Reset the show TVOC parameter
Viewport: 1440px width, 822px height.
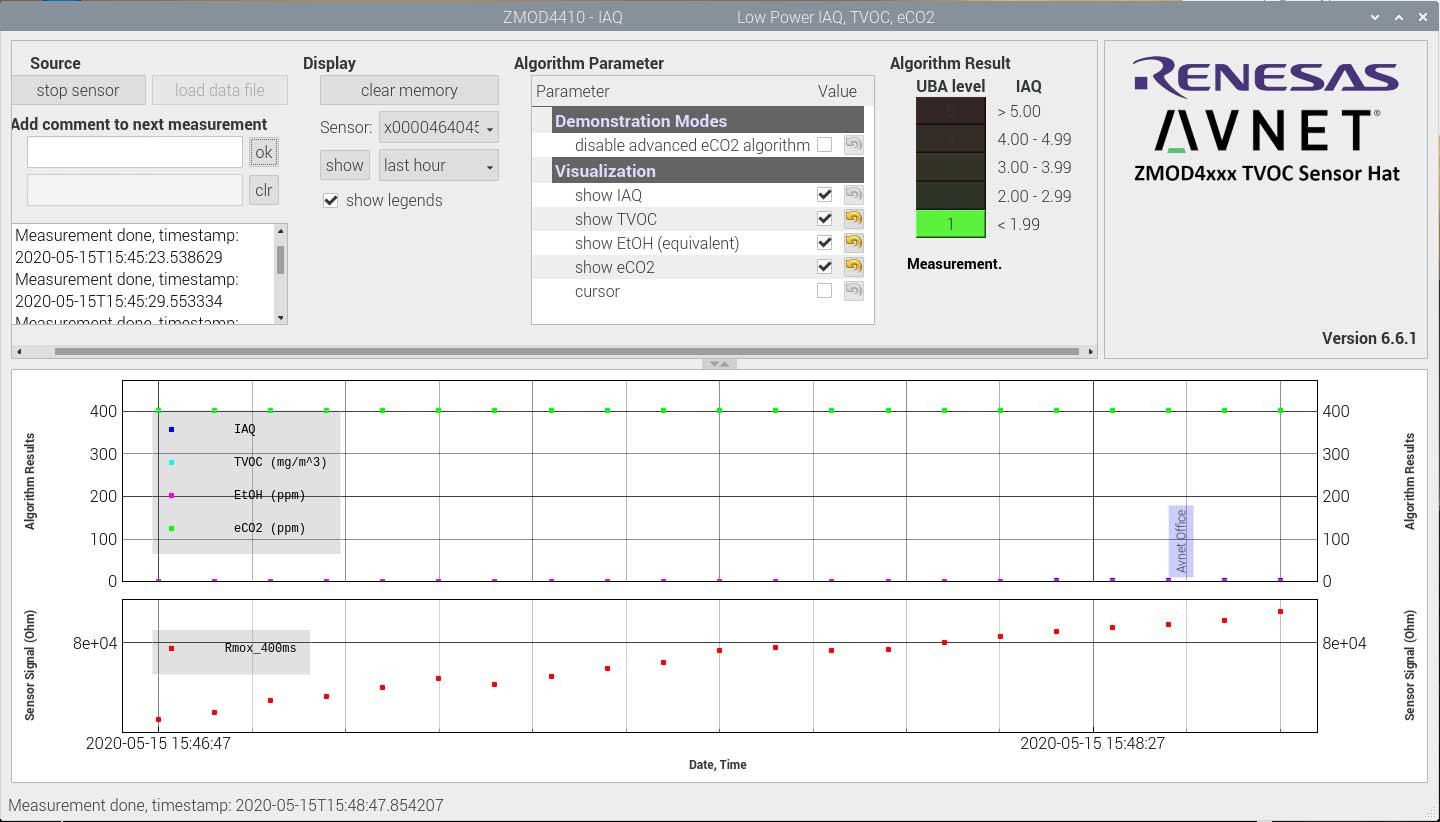coord(853,219)
